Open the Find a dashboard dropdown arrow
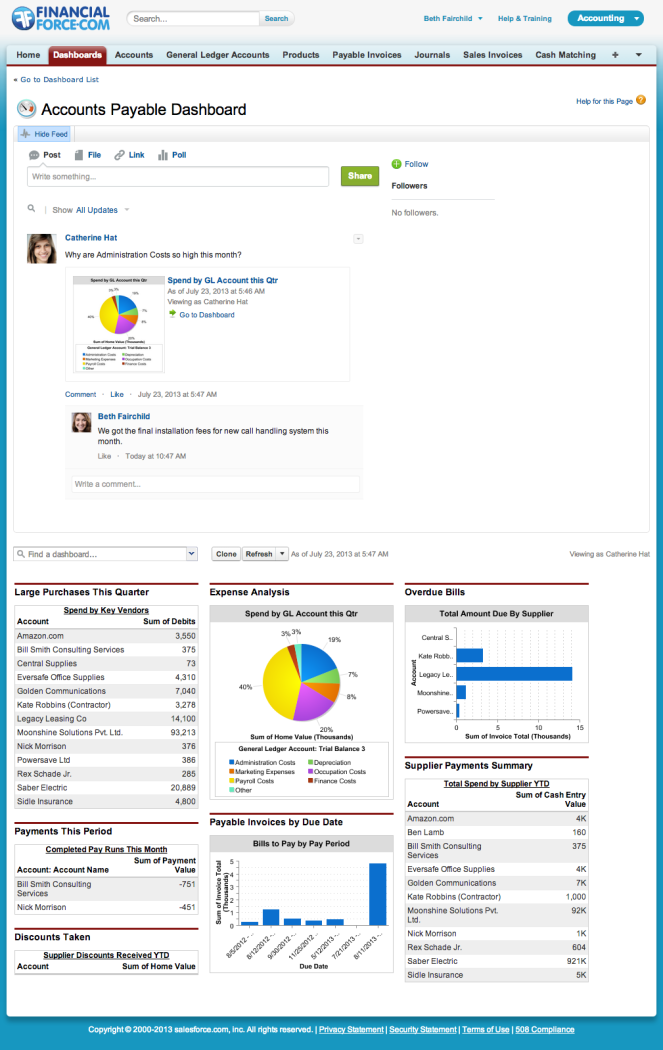 coord(192,554)
